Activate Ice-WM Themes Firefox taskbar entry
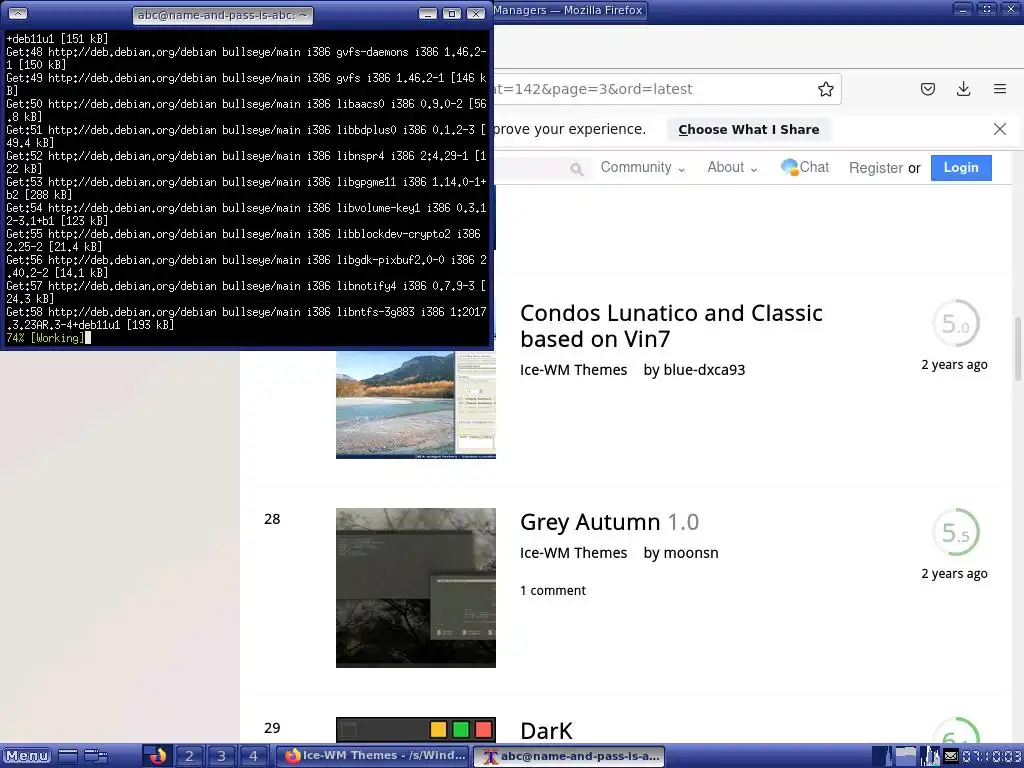Viewport: 1024px width, 768px height. pyautogui.click(x=374, y=756)
